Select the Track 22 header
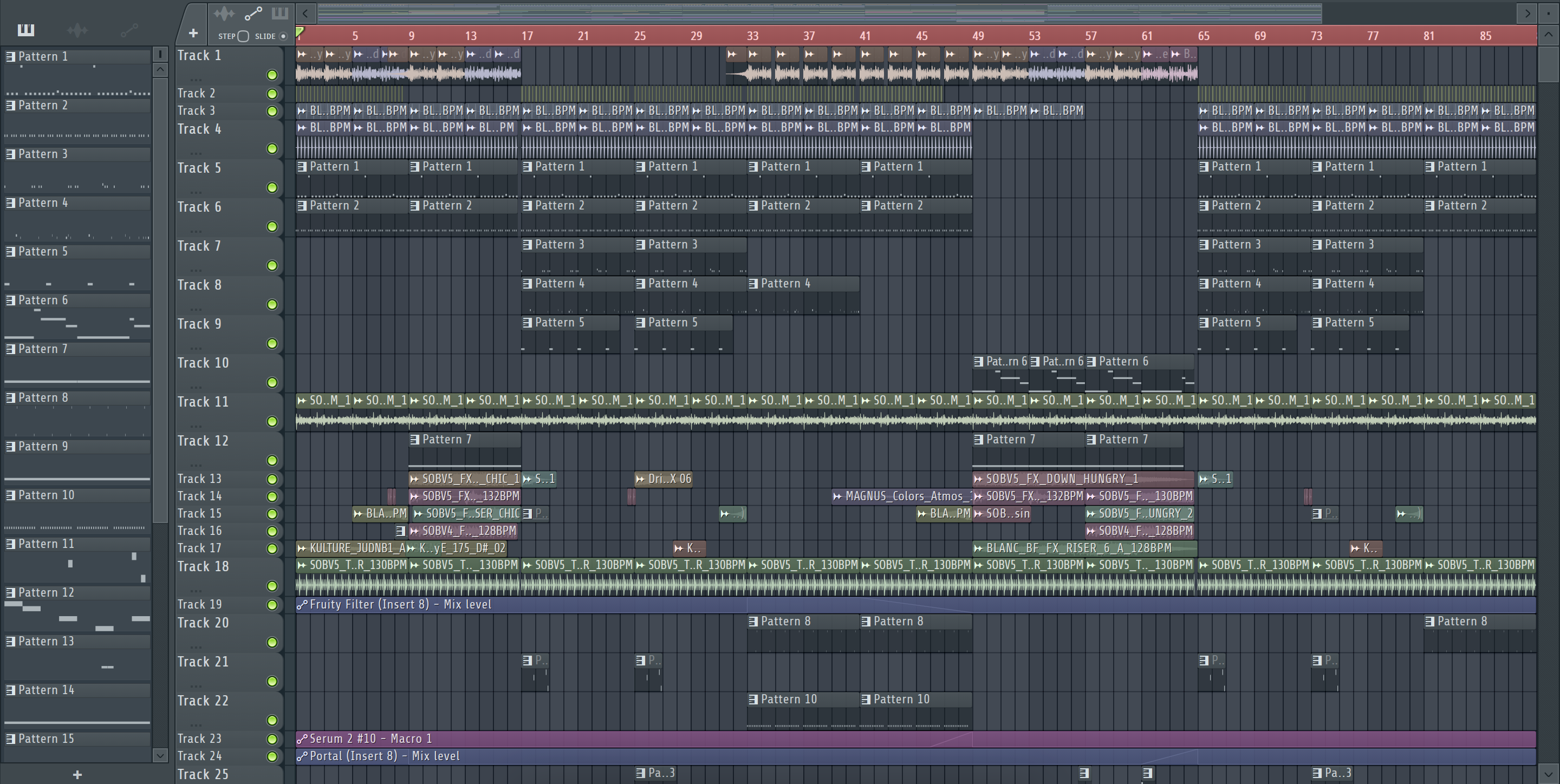The height and width of the screenshot is (784, 1560). (x=230, y=711)
